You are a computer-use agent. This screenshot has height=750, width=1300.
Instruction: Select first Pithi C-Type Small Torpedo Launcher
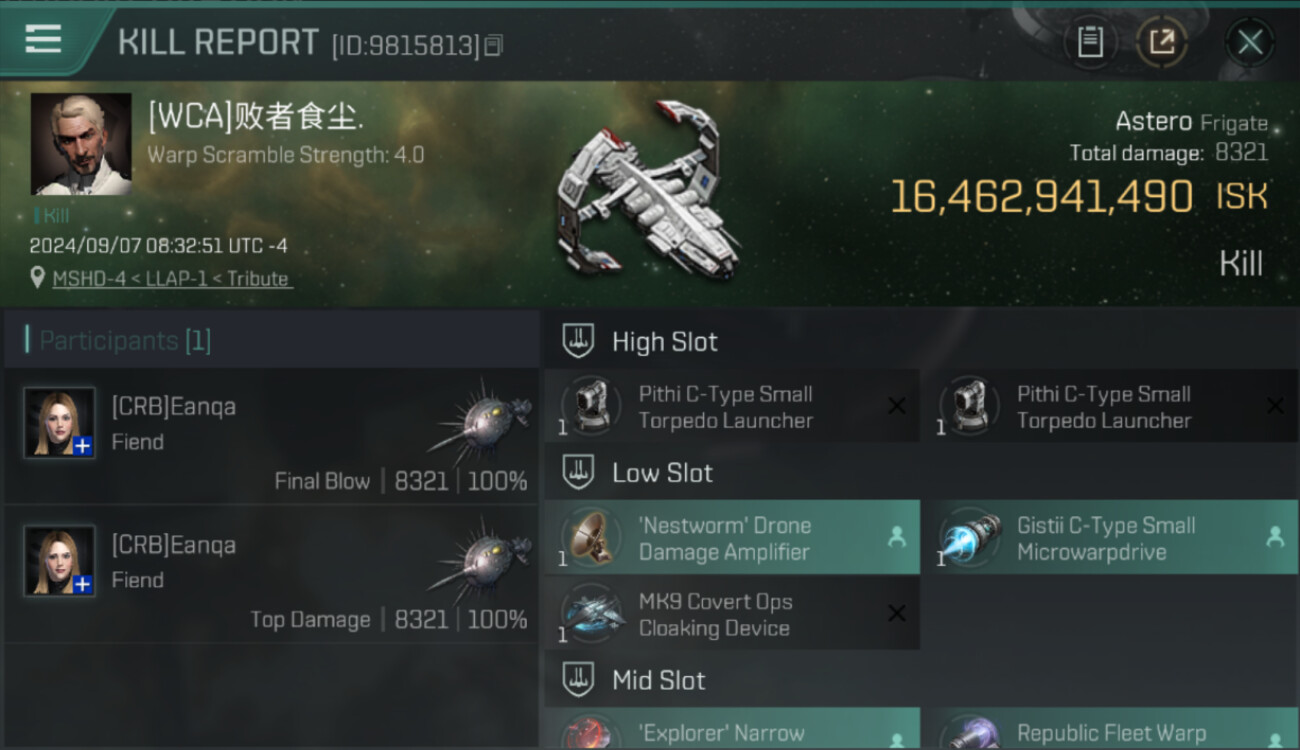732,406
